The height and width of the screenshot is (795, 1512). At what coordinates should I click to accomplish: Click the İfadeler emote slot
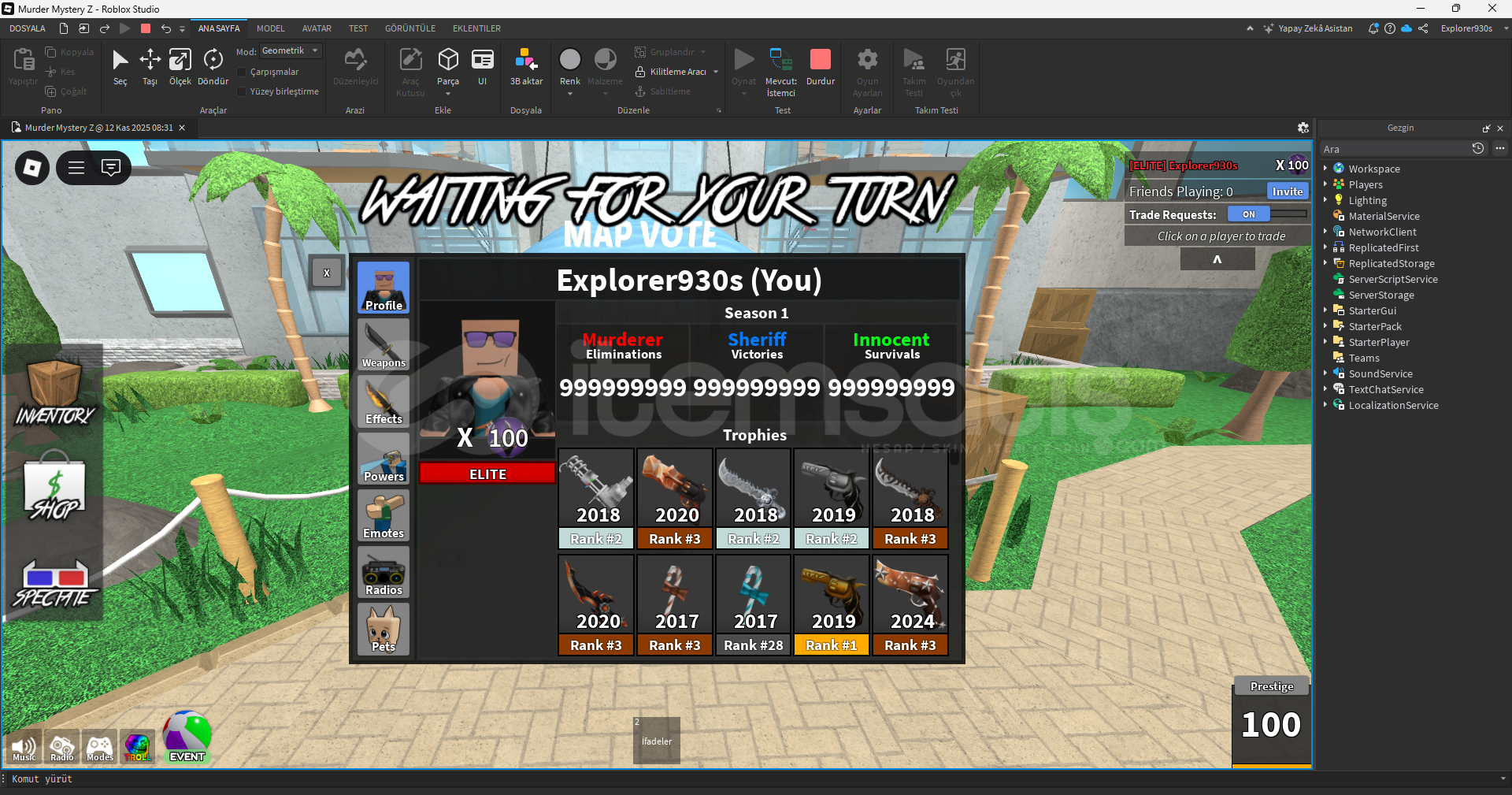click(657, 741)
